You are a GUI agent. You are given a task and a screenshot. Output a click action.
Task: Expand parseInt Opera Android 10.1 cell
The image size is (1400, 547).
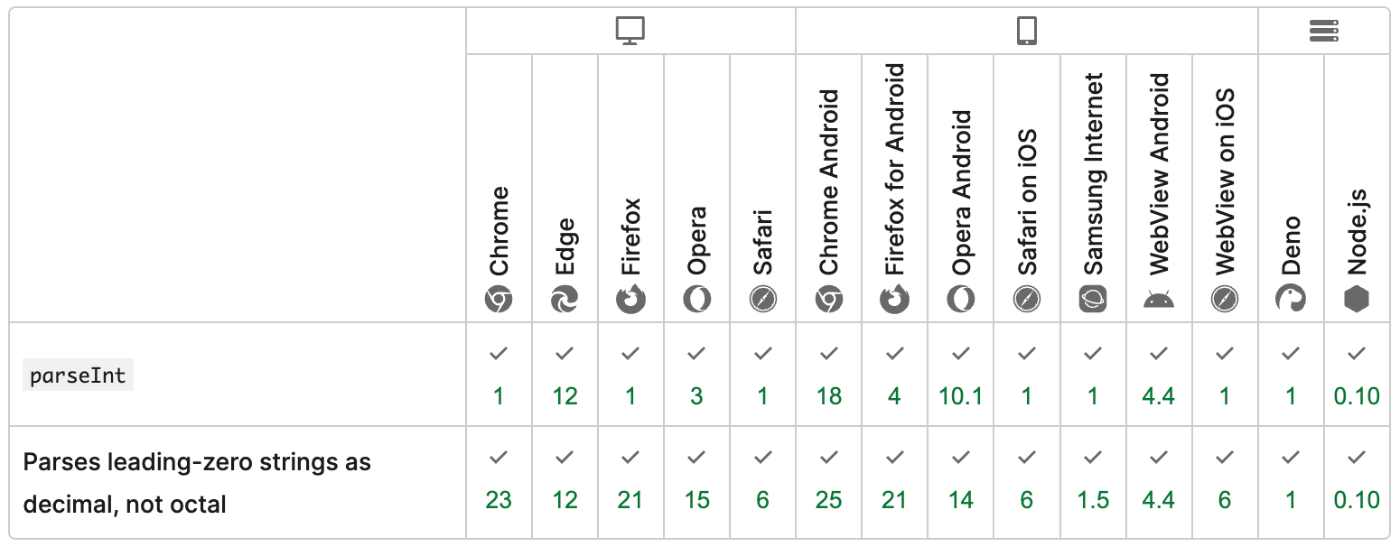(x=961, y=375)
